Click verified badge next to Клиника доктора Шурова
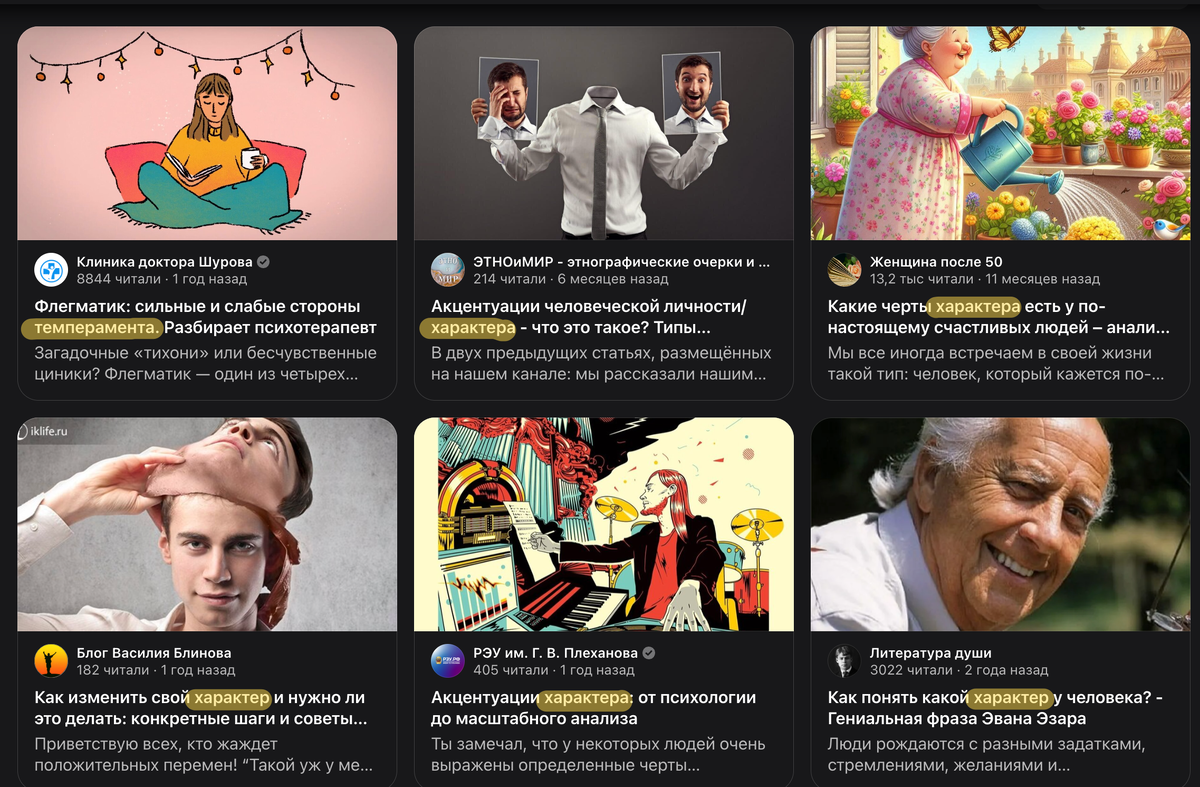Image resolution: width=1200 pixels, height=787 pixels. point(264,262)
